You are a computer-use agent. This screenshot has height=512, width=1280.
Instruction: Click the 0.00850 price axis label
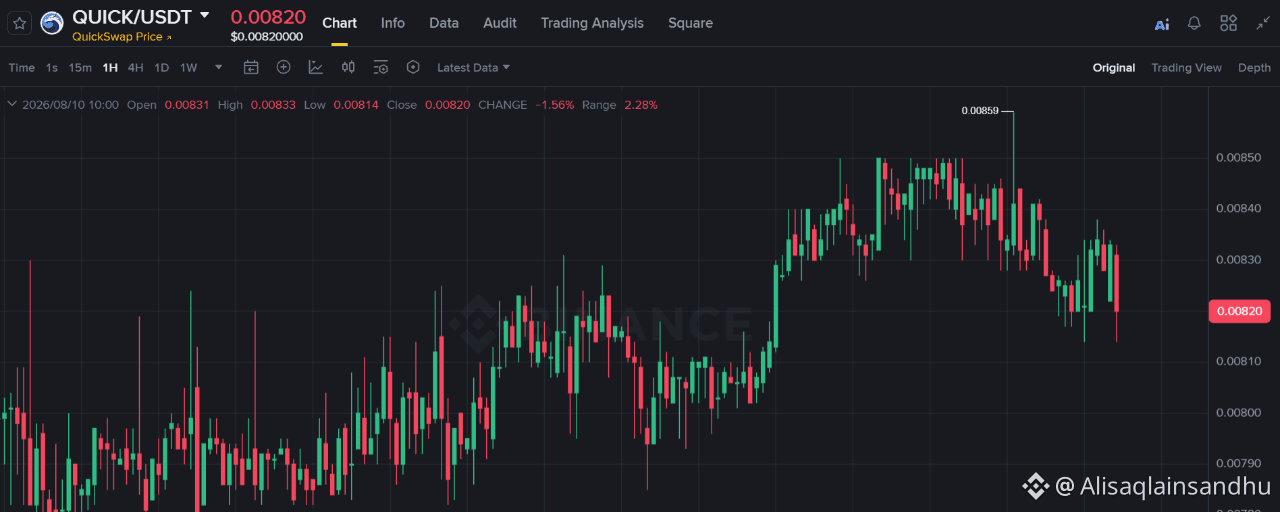(1238, 158)
